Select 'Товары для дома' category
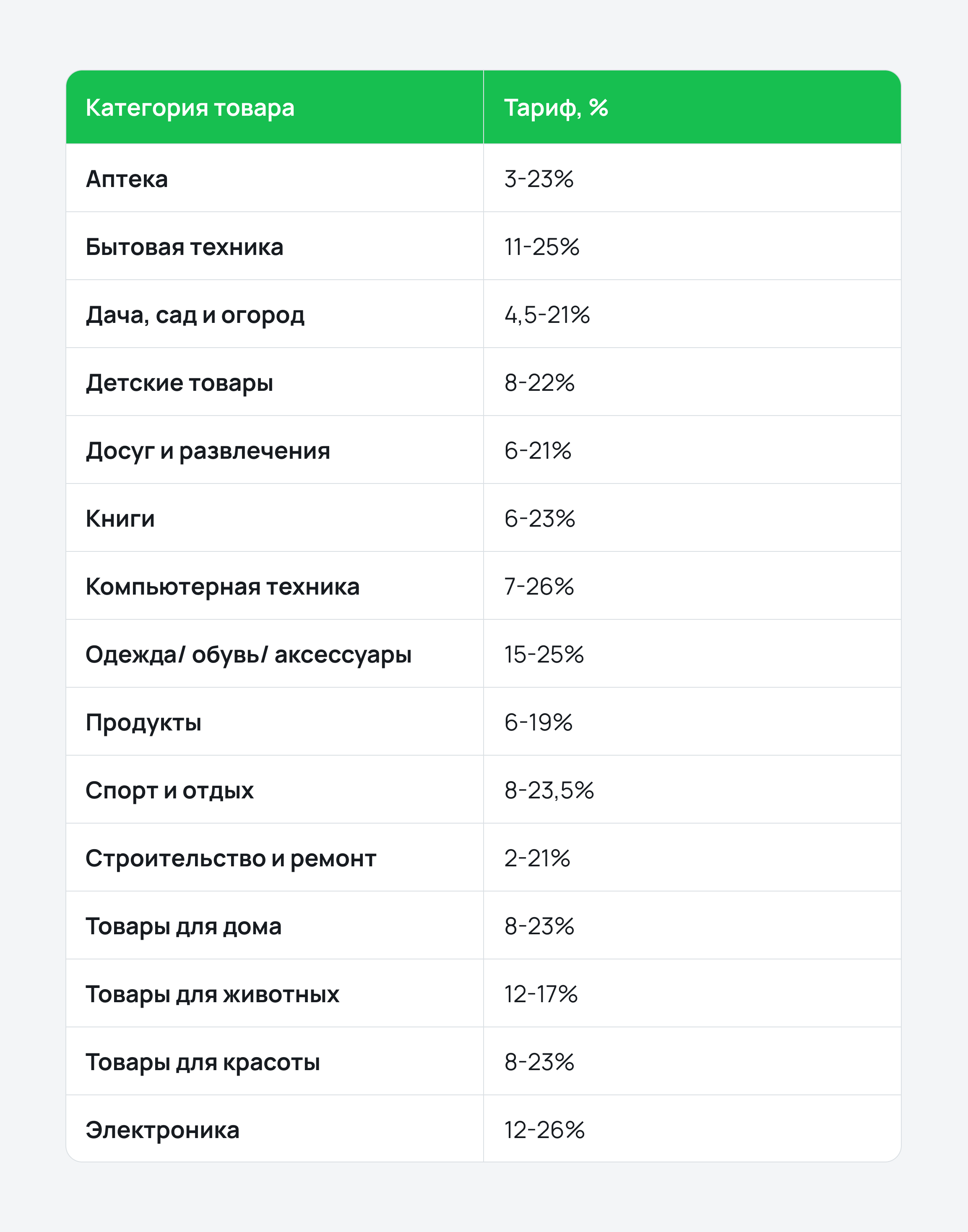 coord(184,927)
